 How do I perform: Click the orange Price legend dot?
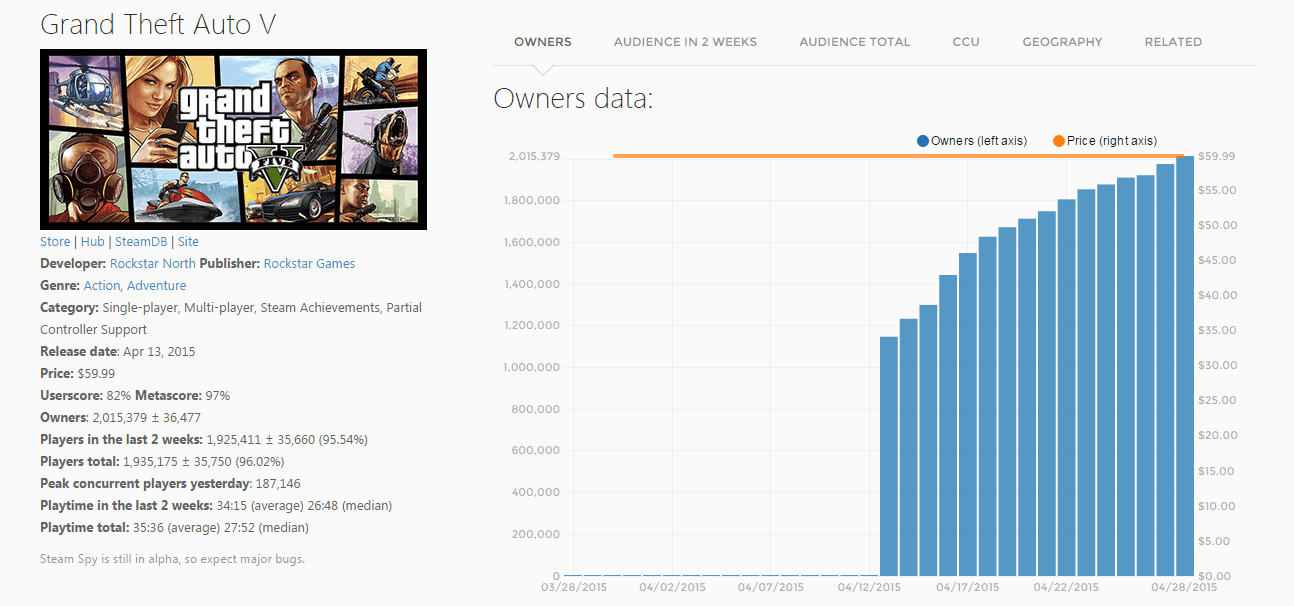[x=1057, y=140]
